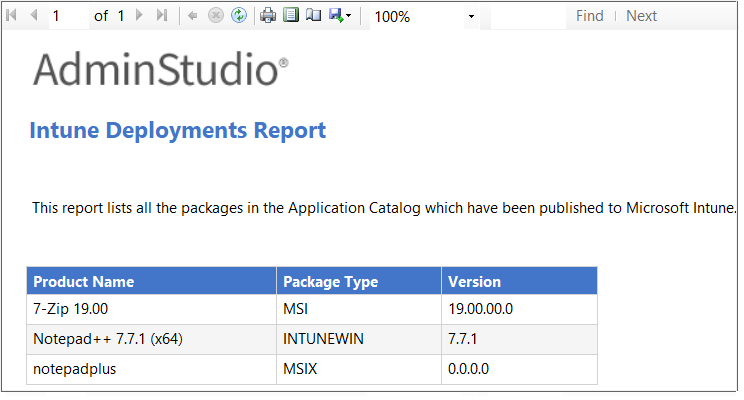The width and height of the screenshot is (744, 400).
Task: Switch to print layout view
Action: coord(291,16)
